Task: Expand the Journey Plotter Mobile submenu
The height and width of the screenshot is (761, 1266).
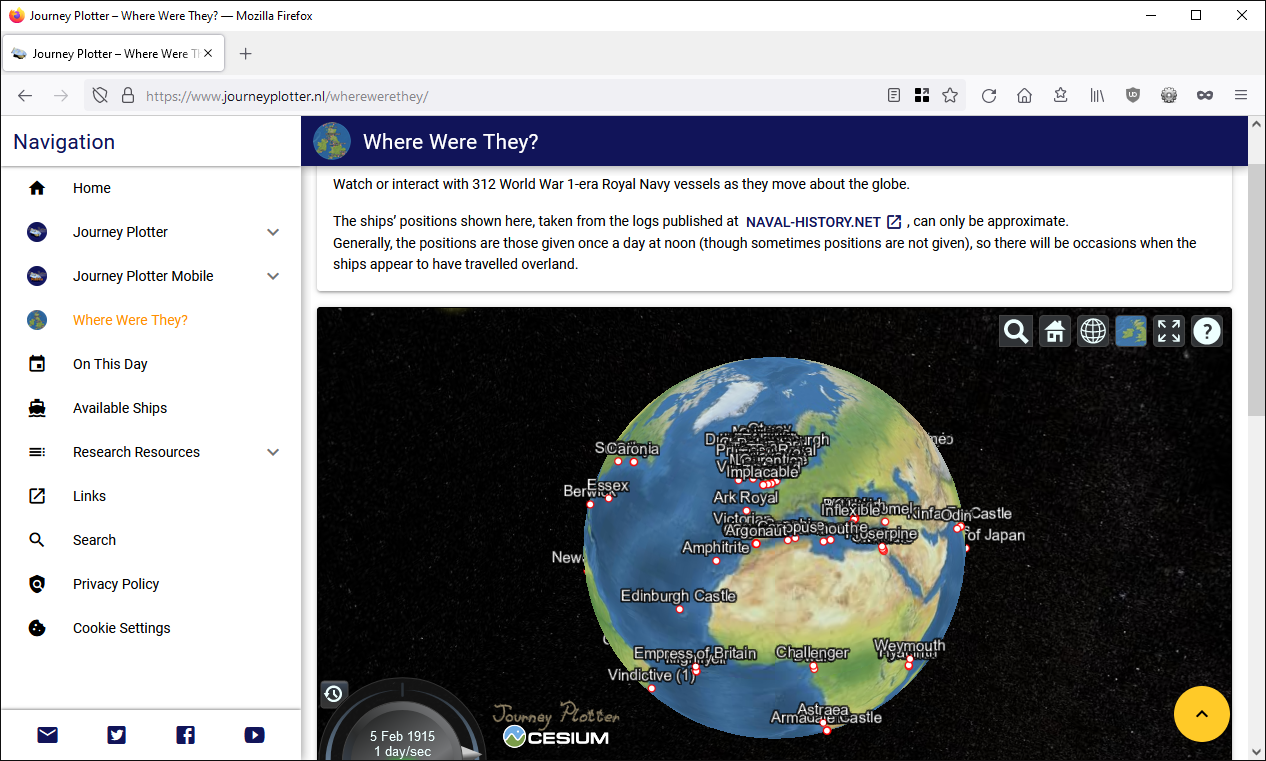Action: point(273,276)
